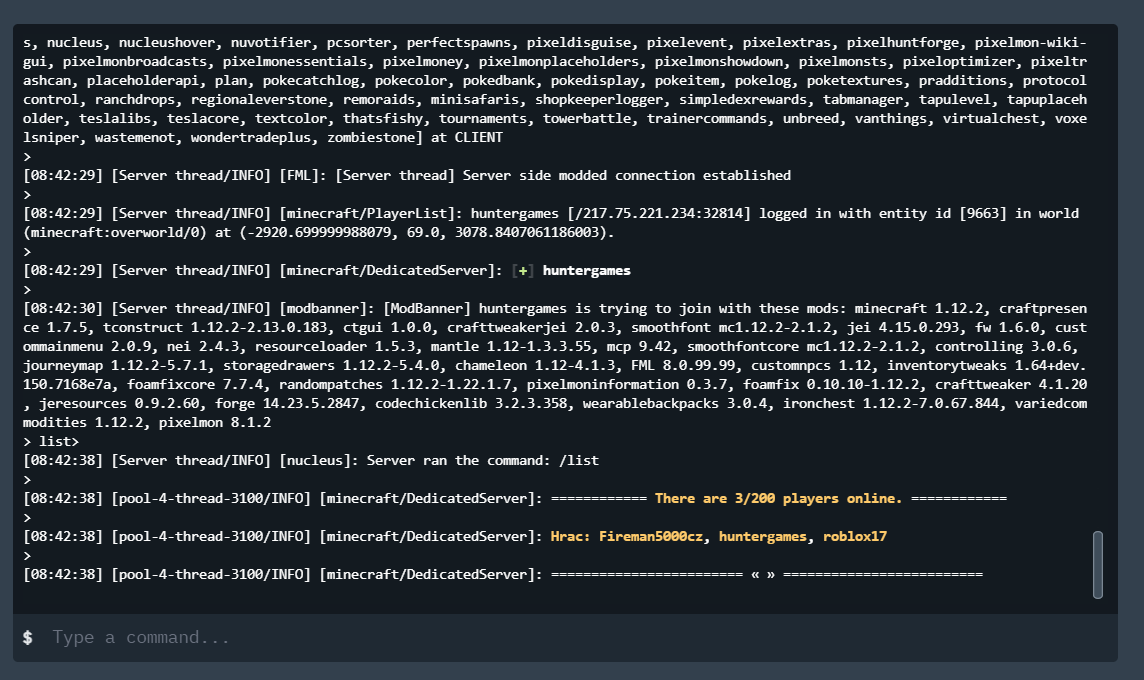Click the '« »' pagination marker in last line
The width and height of the screenshot is (1144, 680).
763,574
